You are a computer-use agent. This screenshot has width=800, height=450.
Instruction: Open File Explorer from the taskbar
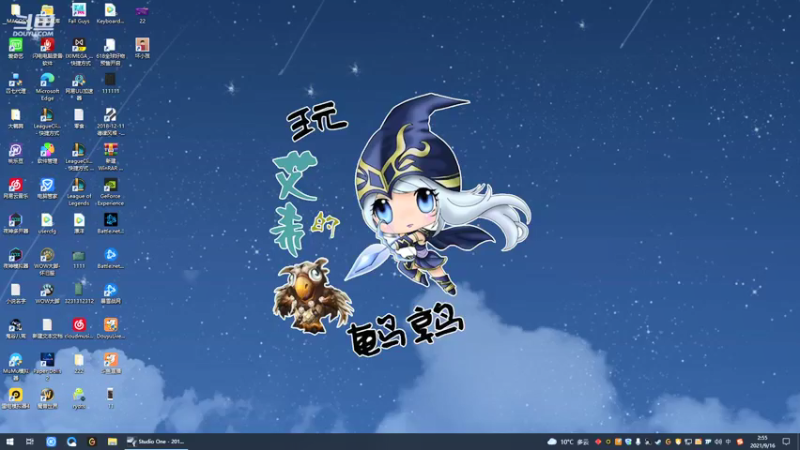(112, 441)
